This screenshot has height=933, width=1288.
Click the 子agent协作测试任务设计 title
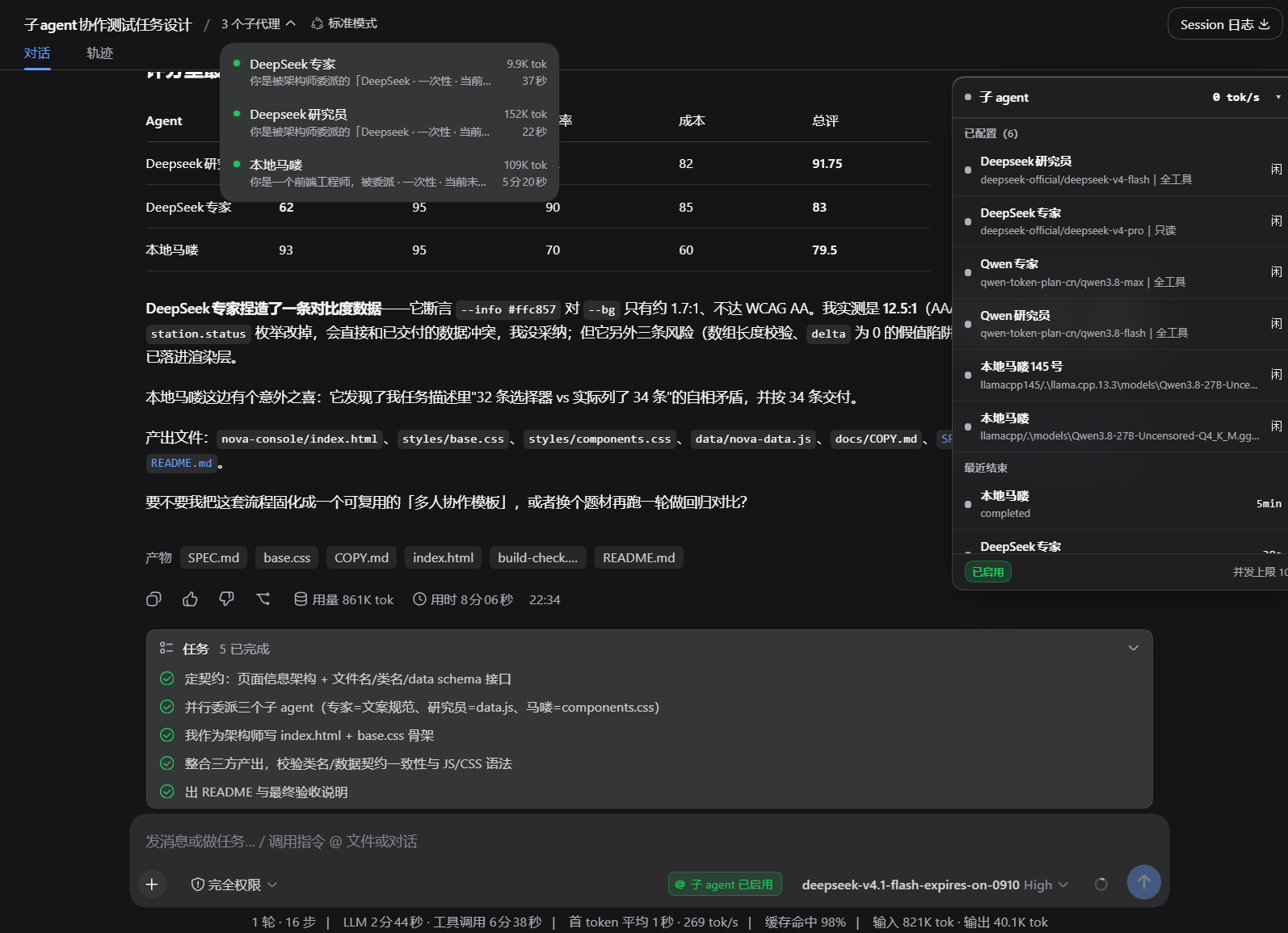pyautogui.click(x=107, y=25)
